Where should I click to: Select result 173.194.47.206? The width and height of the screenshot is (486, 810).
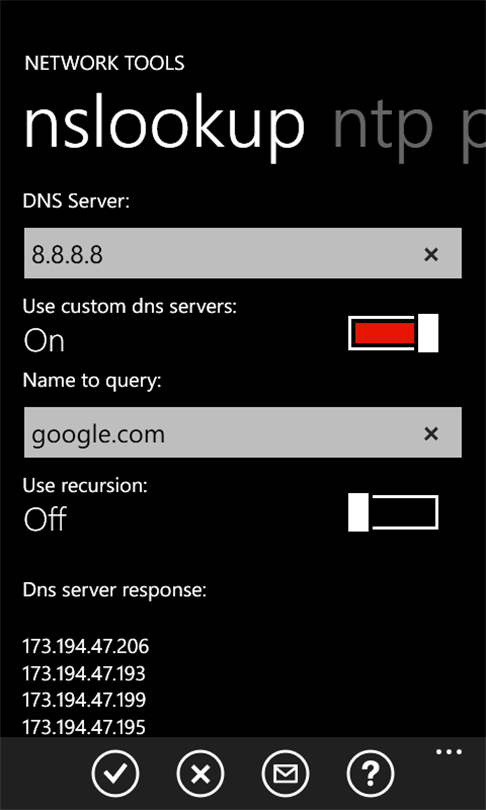click(x=86, y=647)
